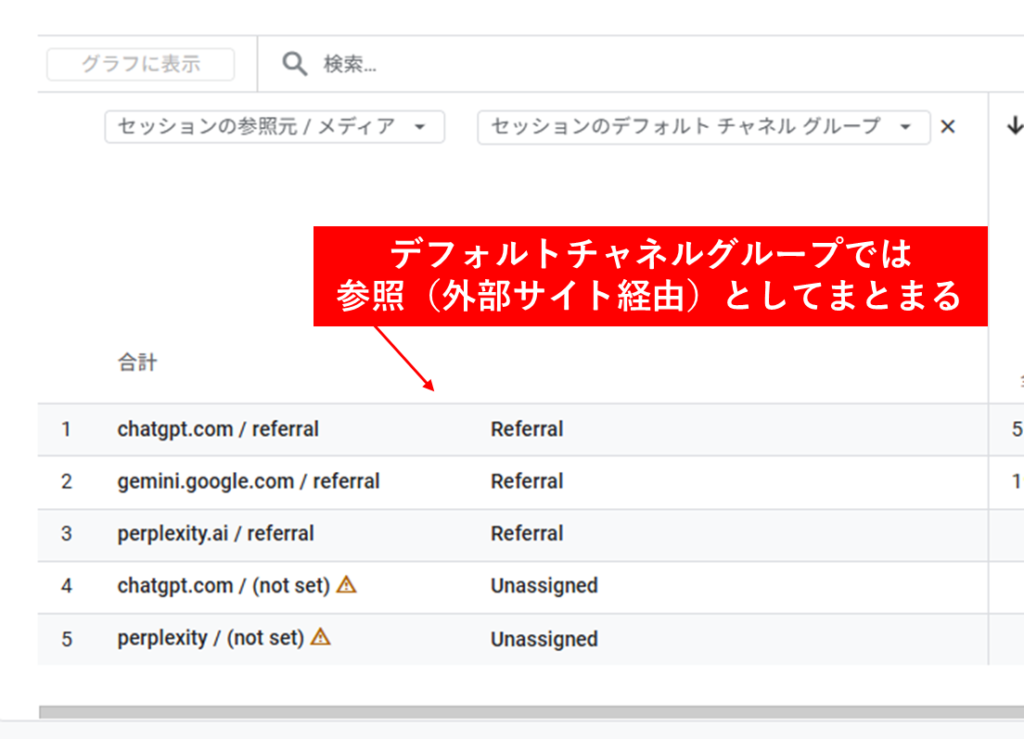Open the セッションの参照元 / メディア dropdown
Image resolution: width=1024 pixels, height=739 pixels.
274,127
